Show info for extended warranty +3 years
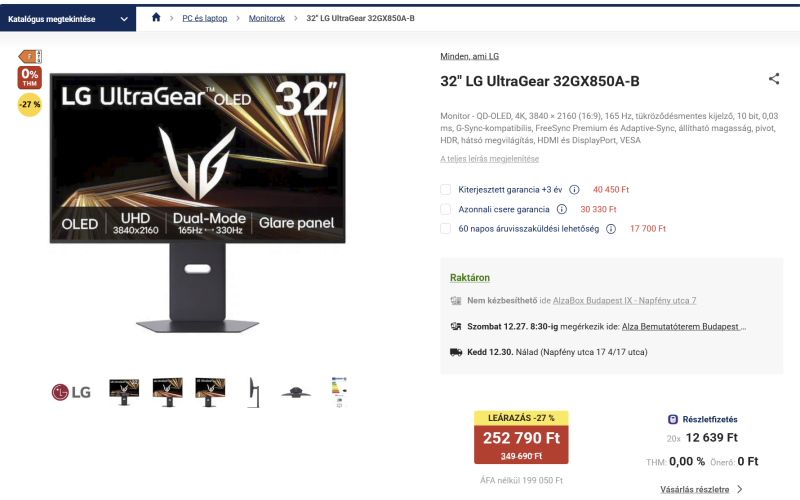The image size is (800, 500). [574, 190]
